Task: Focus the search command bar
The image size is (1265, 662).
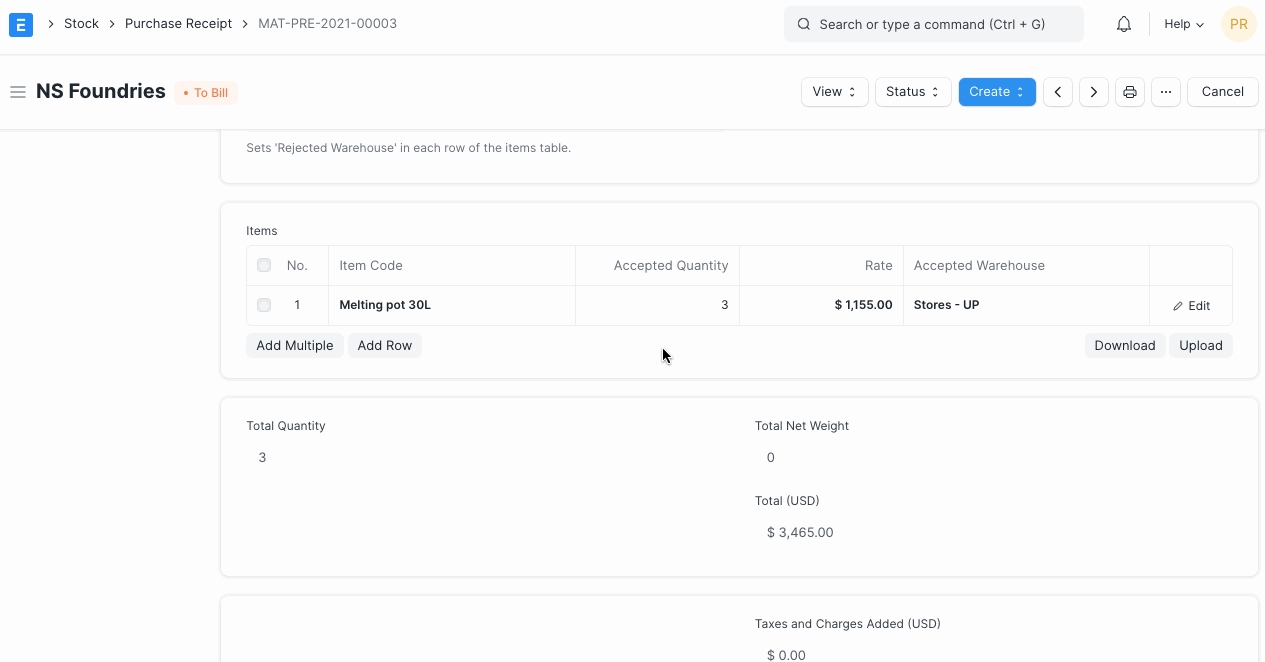Action: tap(933, 24)
